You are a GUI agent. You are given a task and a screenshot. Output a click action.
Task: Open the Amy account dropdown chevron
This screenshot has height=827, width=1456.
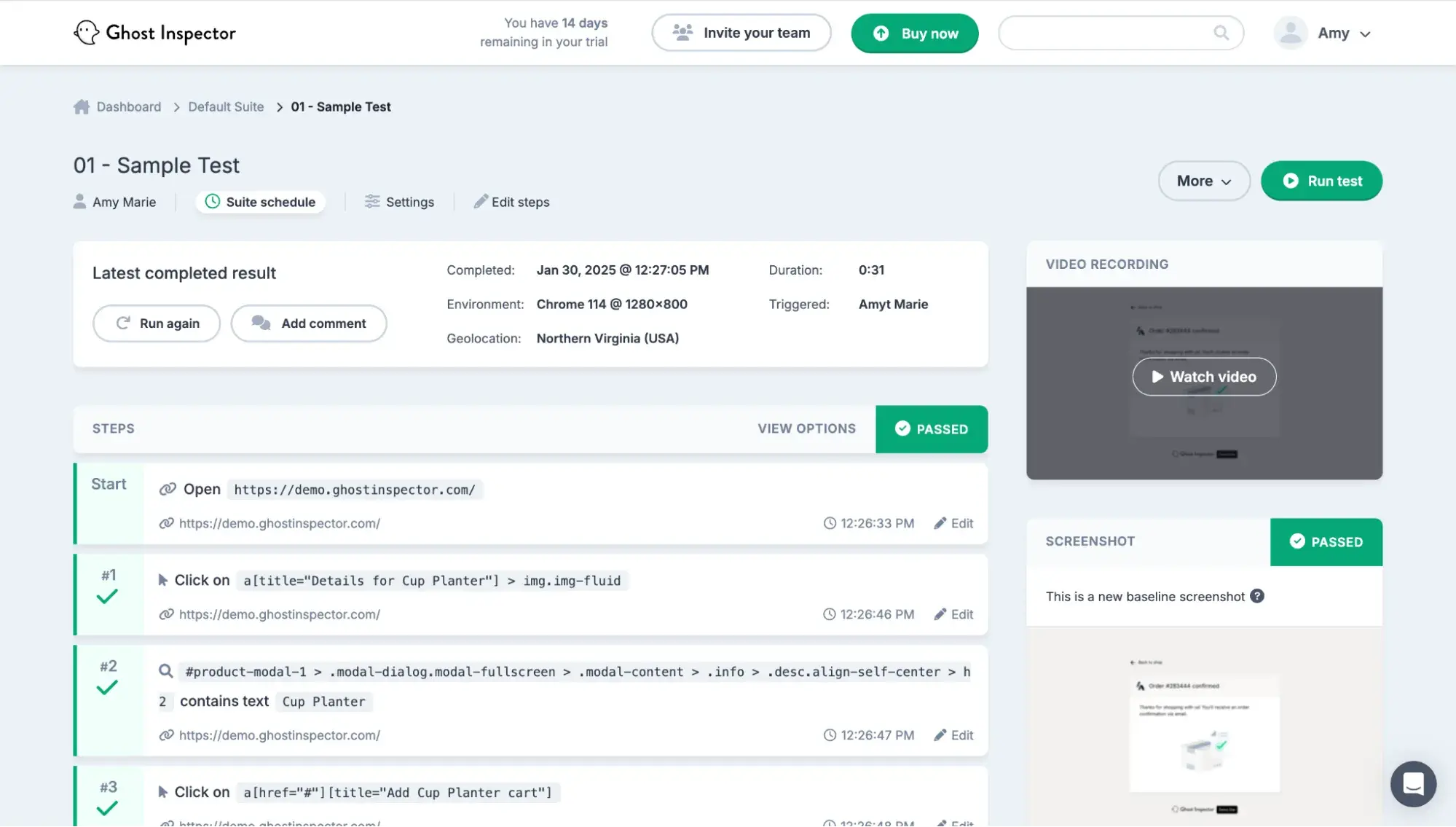coord(1365,34)
